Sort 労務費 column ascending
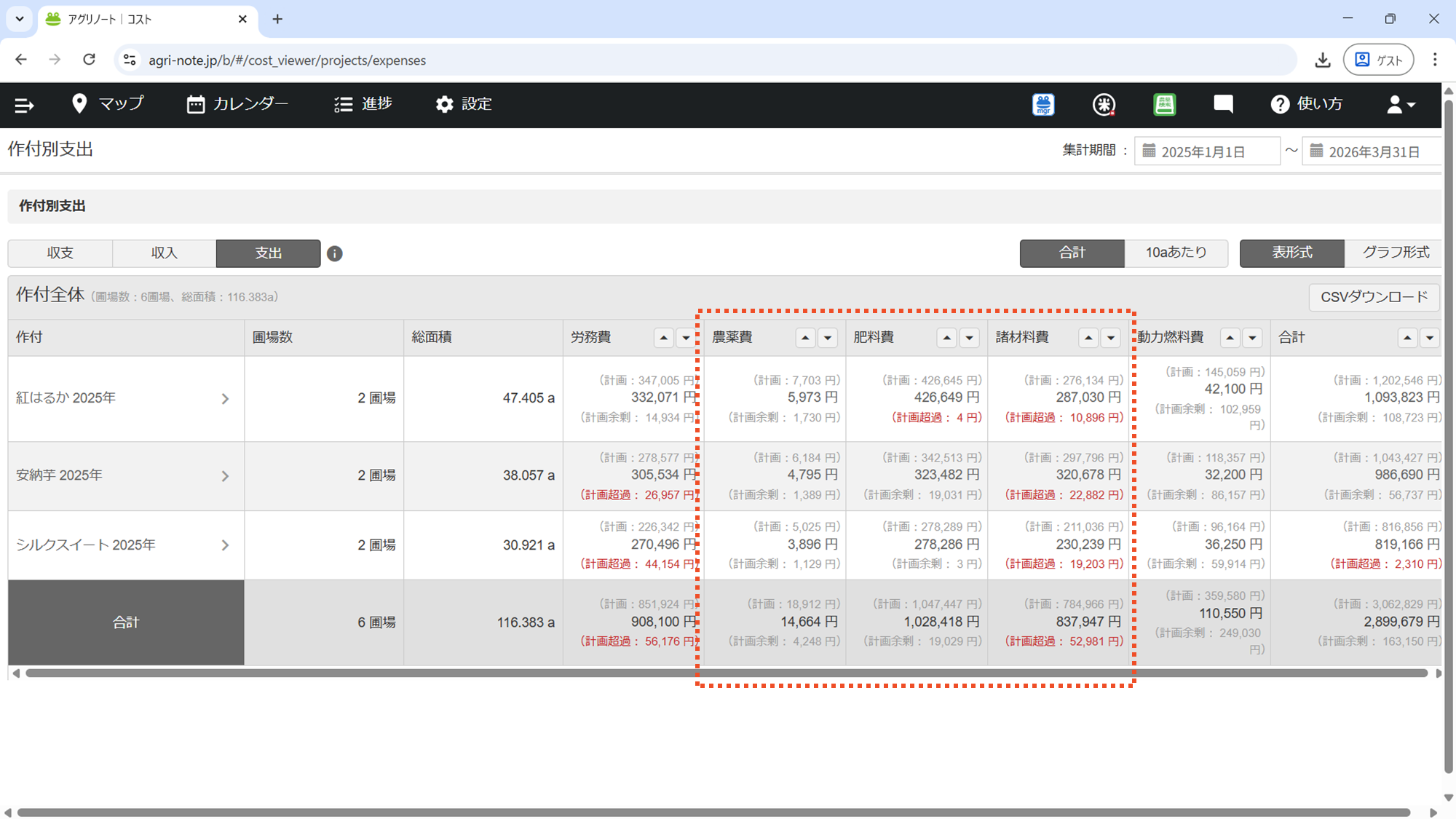The image size is (1456, 819). pos(663,338)
